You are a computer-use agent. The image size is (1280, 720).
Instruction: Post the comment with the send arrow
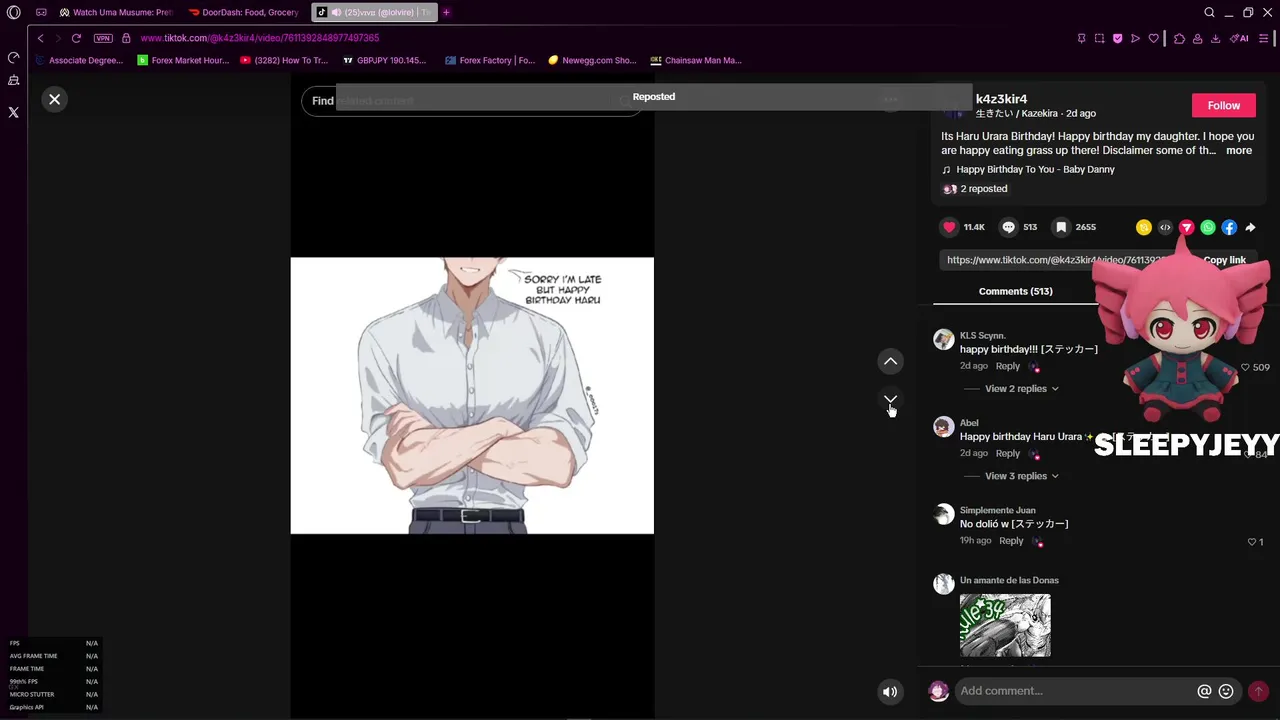tap(1258, 691)
